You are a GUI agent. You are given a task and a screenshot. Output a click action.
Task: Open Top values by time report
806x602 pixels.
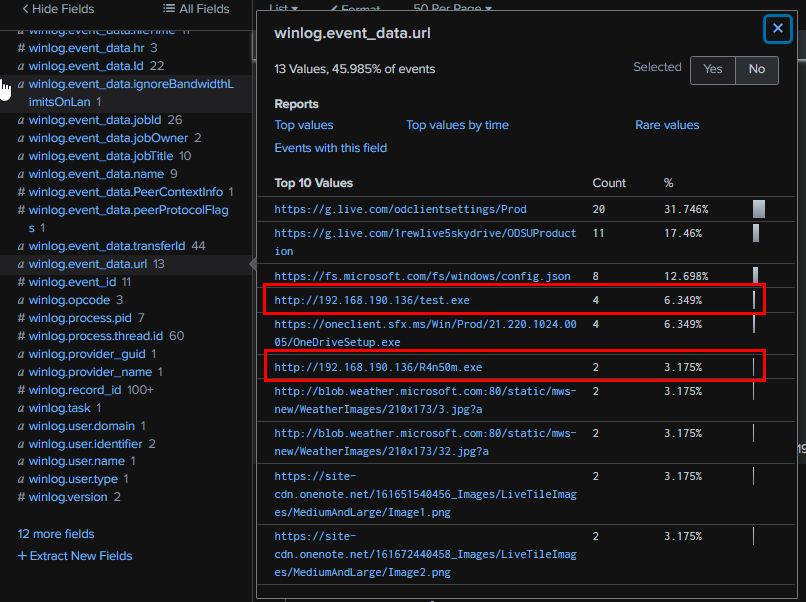click(x=457, y=125)
